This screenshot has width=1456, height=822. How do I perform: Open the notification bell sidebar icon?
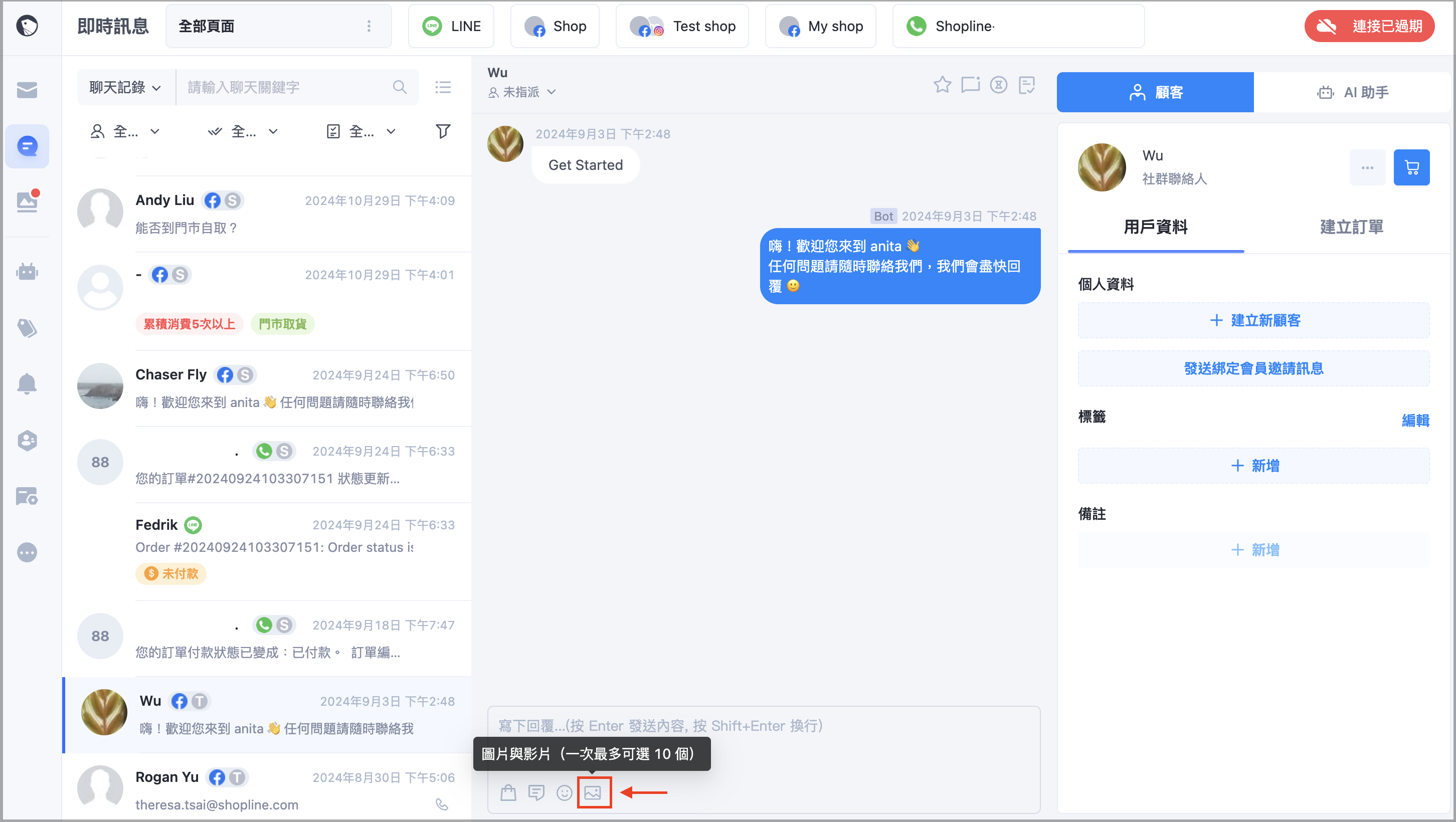click(x=27, y=383)
